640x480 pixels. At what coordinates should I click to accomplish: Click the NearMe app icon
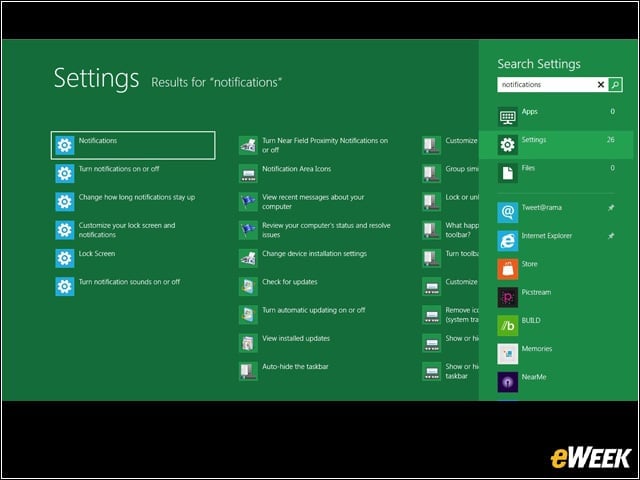507,382
